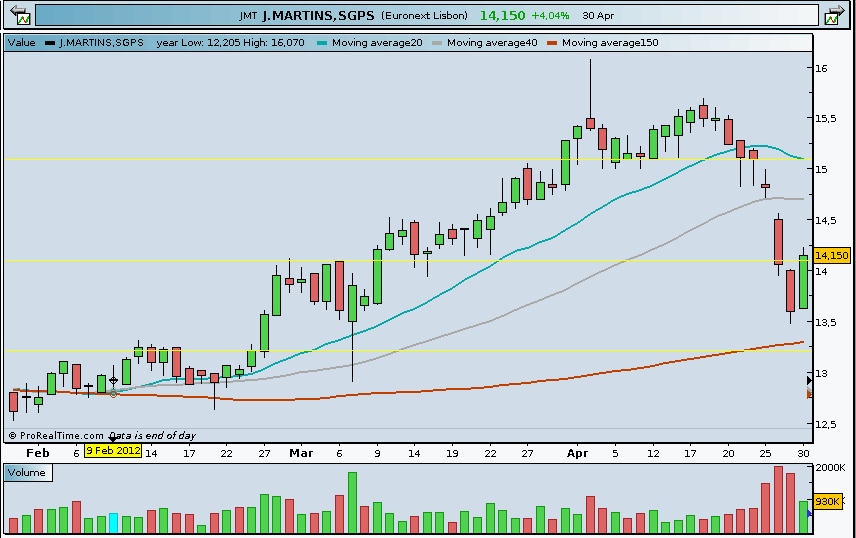Click the 930K volume tag

[x=827, y=501]
